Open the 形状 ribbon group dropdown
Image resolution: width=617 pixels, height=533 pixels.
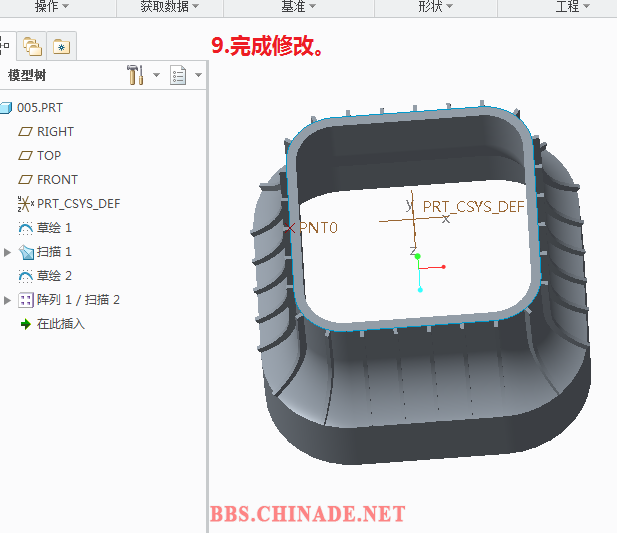(435, 7)
